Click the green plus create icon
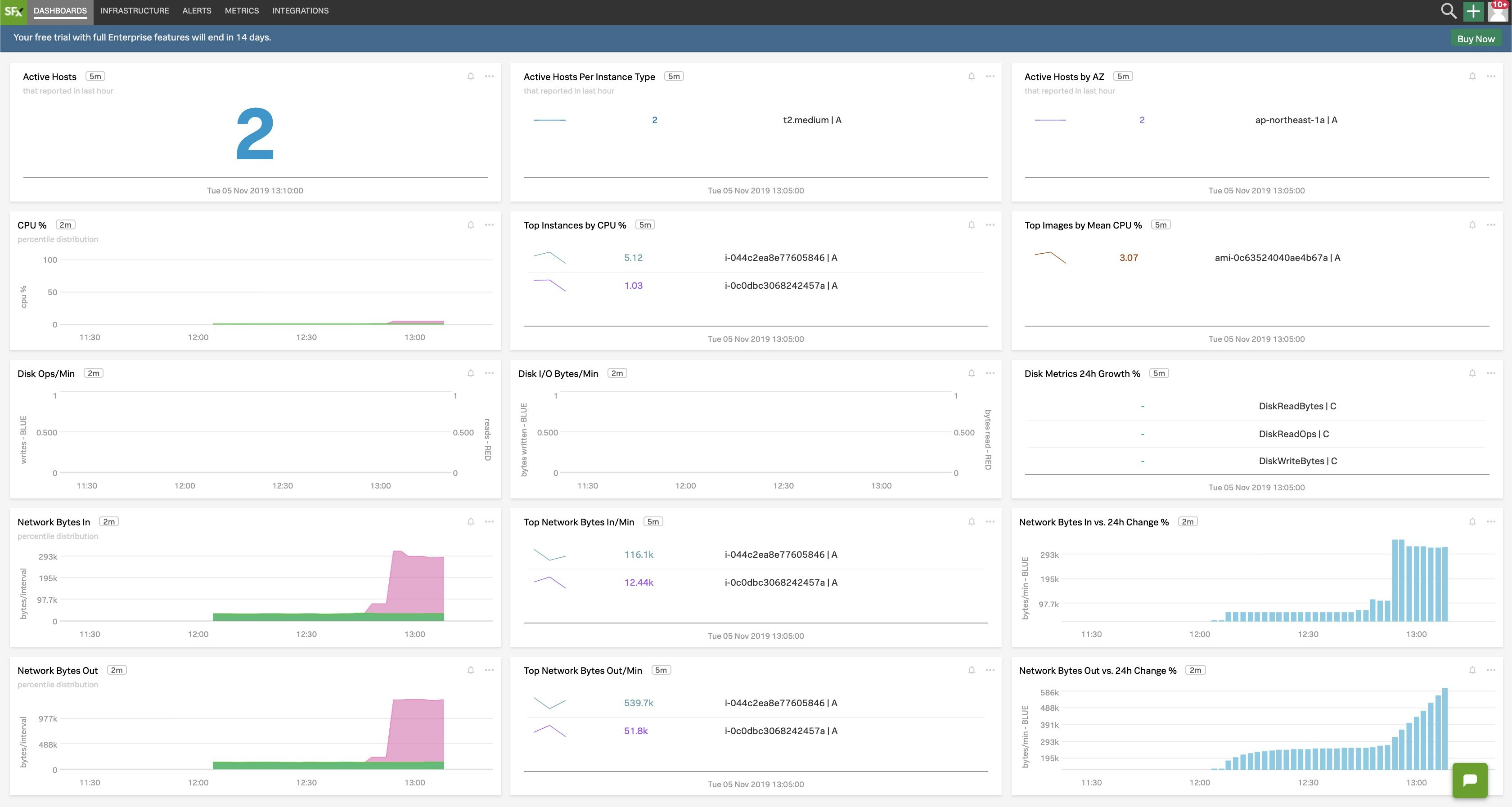This screenshot has height=807, width=1512. pyautogui.click(x=1473, y=11)
